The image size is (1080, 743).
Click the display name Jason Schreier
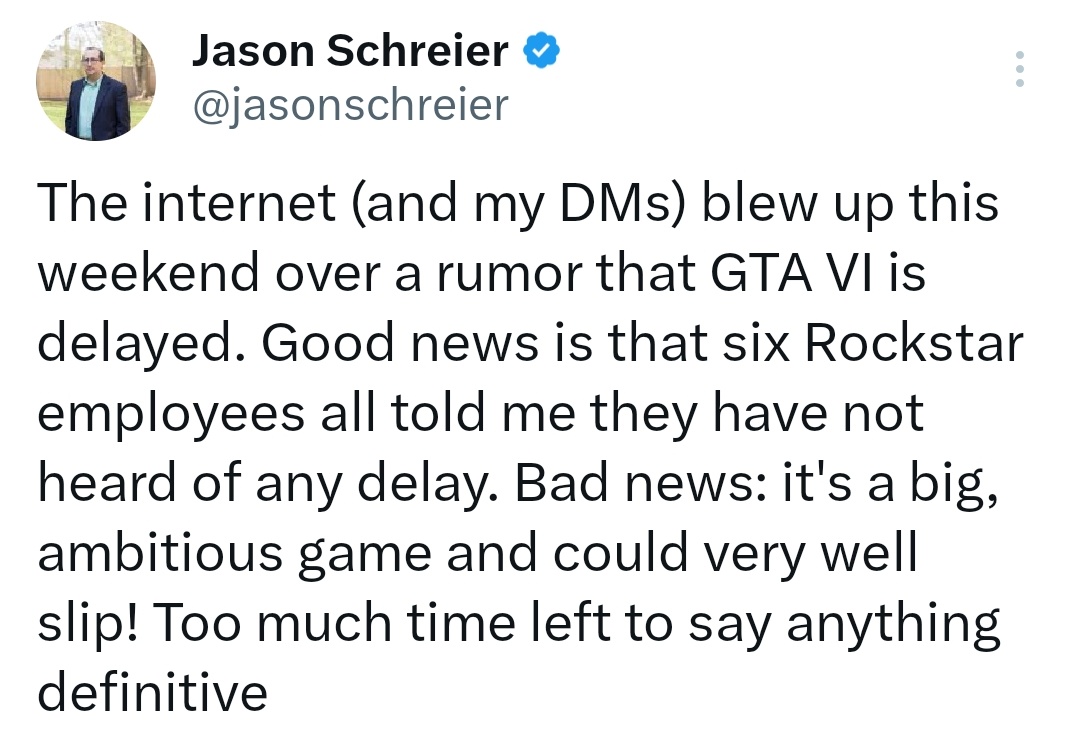[x=349, y=51]
